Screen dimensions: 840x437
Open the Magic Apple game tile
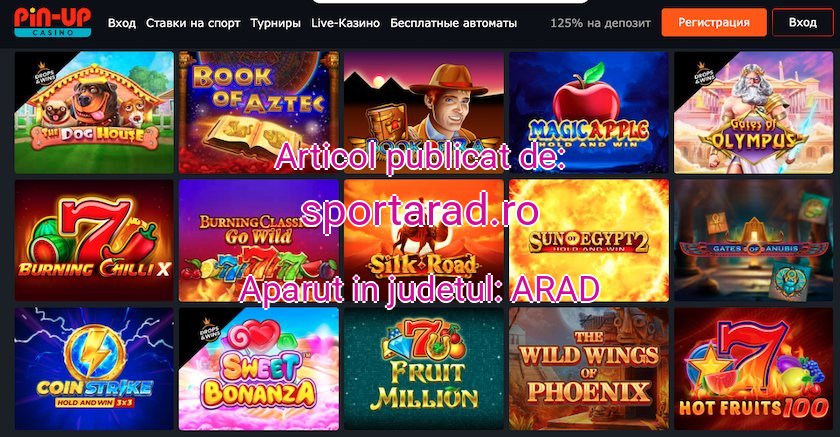click(589, 112)
